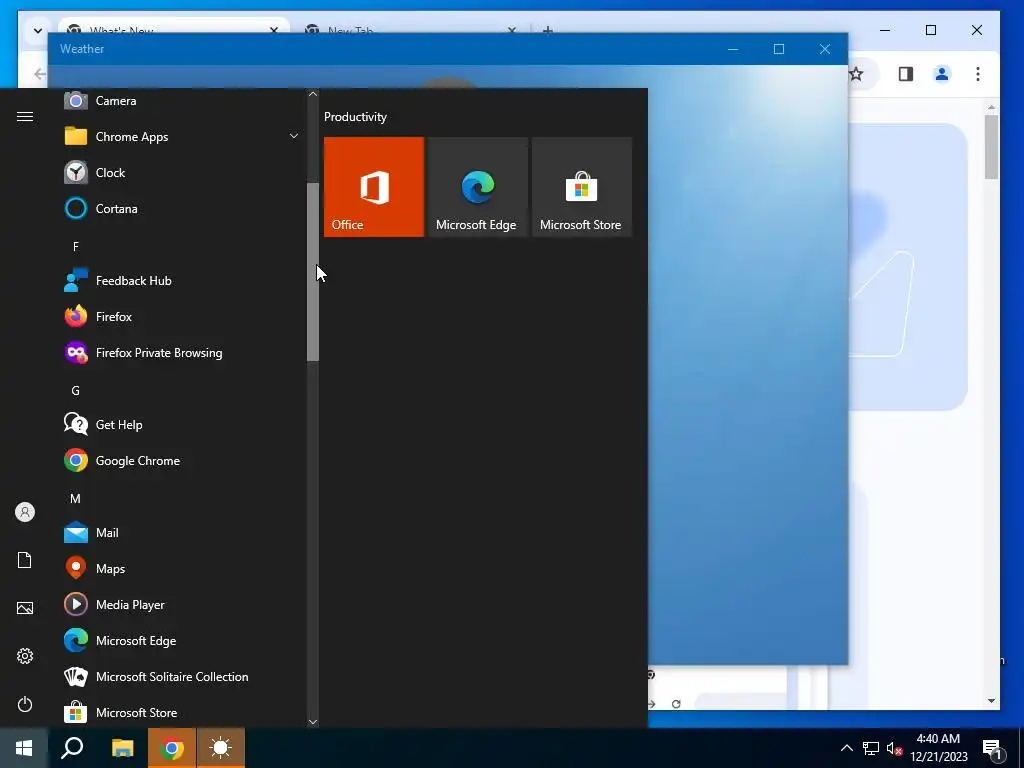Screen dimensions: 1024x768
Task: Open Chrome three-dot menu
Action: [x=978, y=74]
